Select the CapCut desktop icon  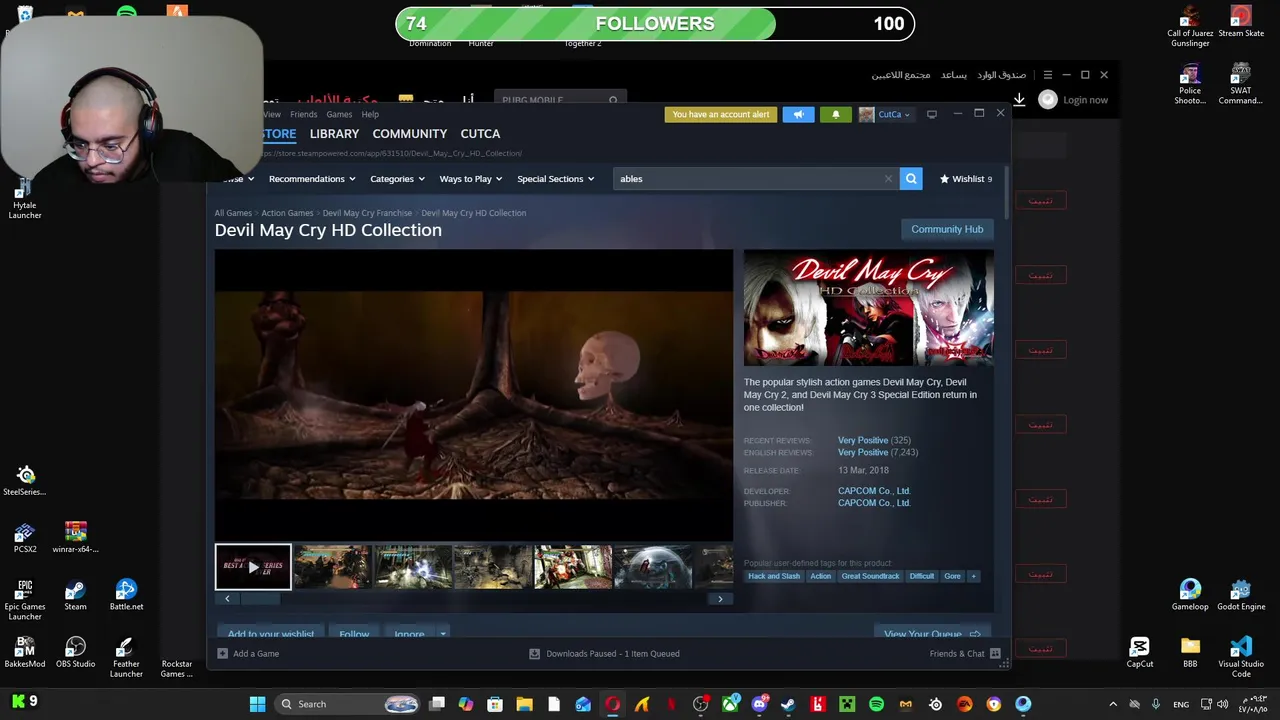coord(1139,652)
